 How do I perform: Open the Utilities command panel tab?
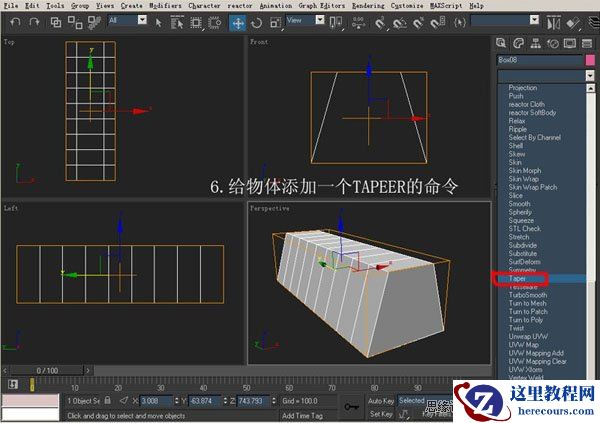(x=587, y=43)
